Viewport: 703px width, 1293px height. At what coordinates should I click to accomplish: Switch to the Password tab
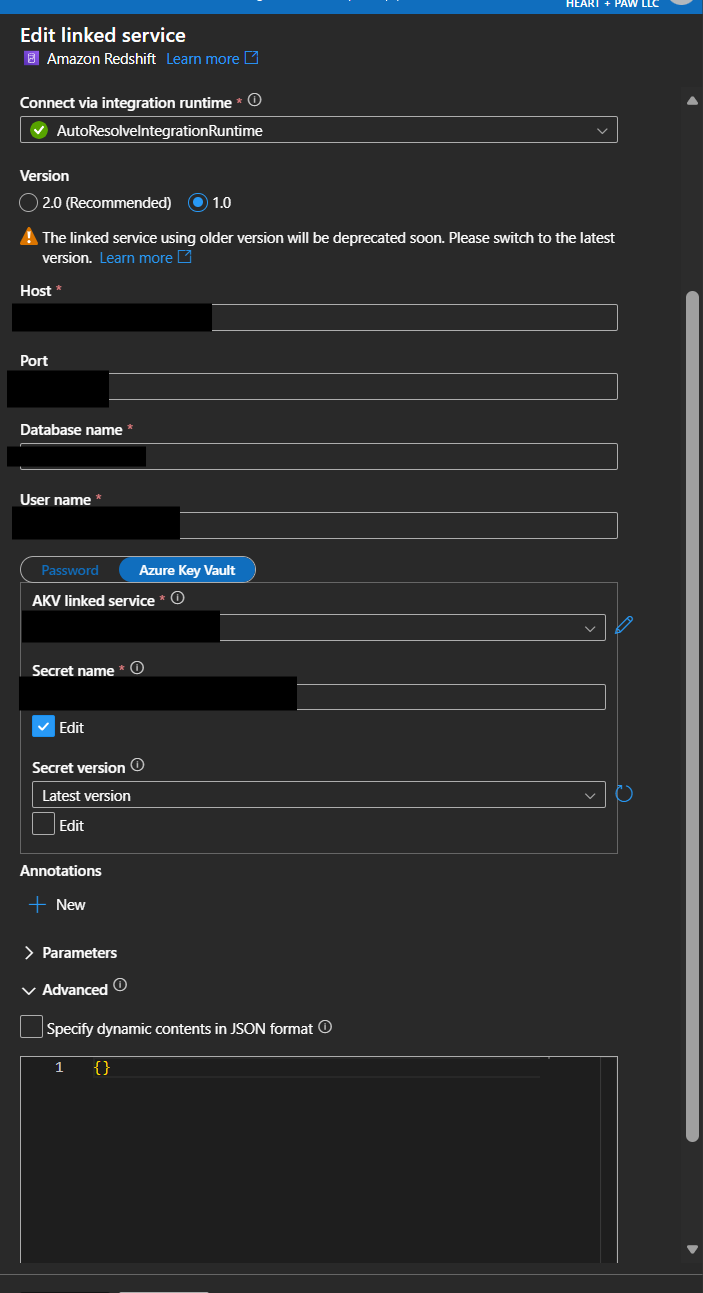[70, 570]
